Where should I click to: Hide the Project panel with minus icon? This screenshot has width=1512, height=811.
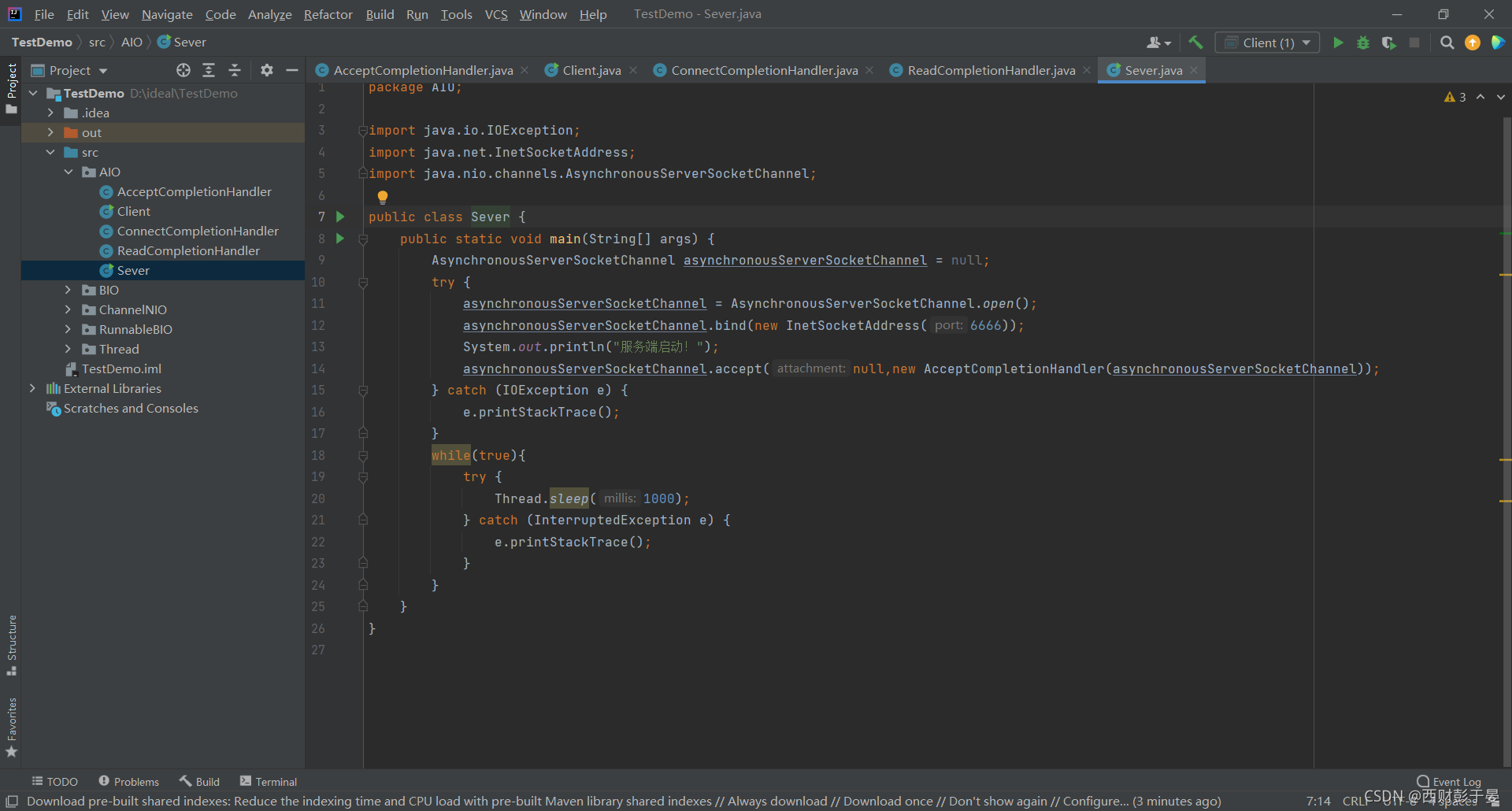[x=292, y=70]
